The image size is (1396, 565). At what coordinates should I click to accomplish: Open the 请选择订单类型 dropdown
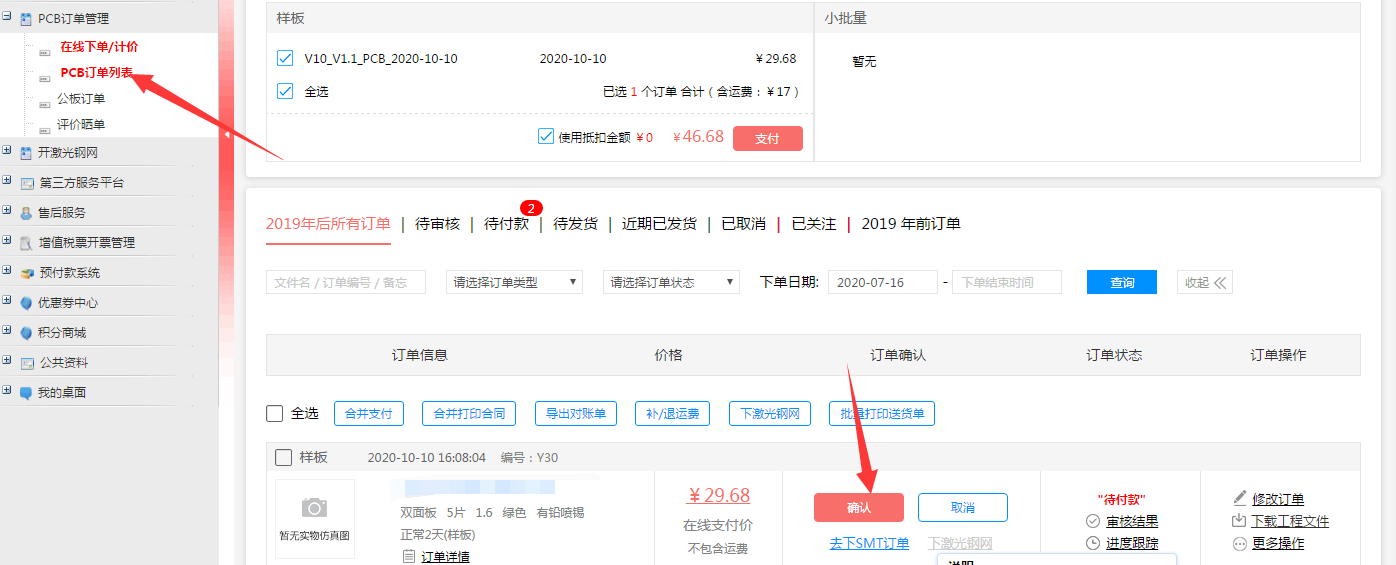coord(514,283)
